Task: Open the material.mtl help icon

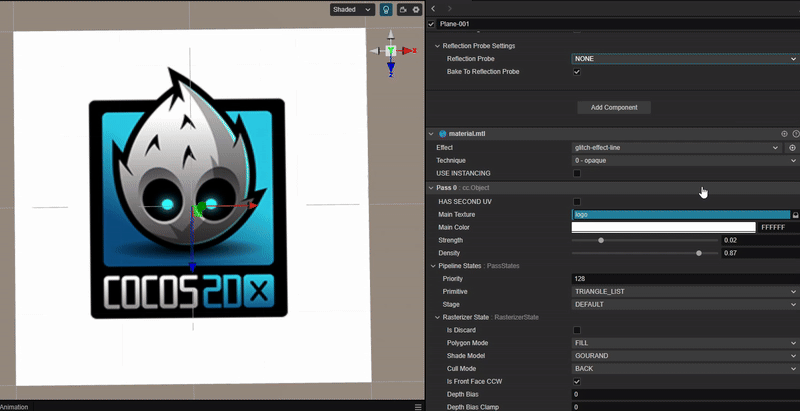Action: [x=796, y=134]
